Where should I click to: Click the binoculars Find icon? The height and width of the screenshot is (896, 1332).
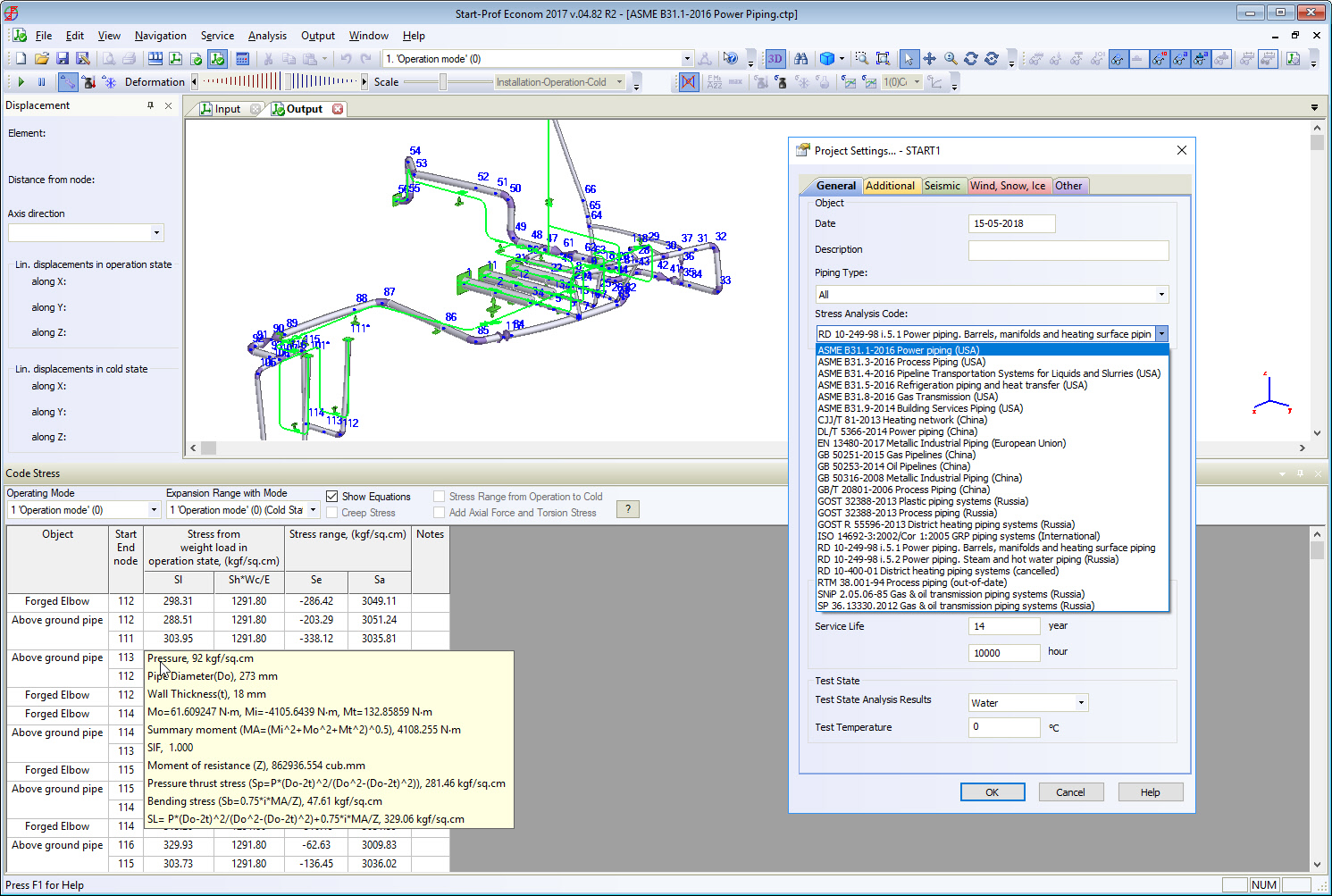tap(801, 59)
